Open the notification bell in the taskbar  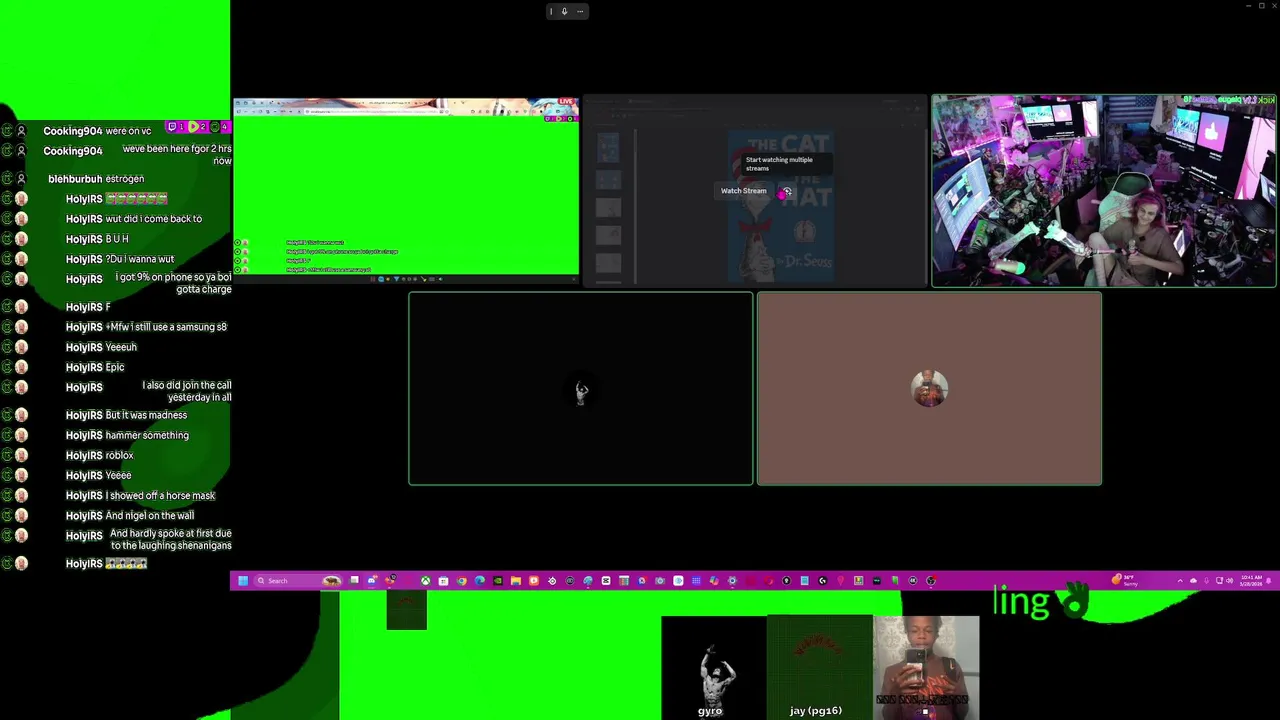pyautogui.click(x=1268, y=581)
